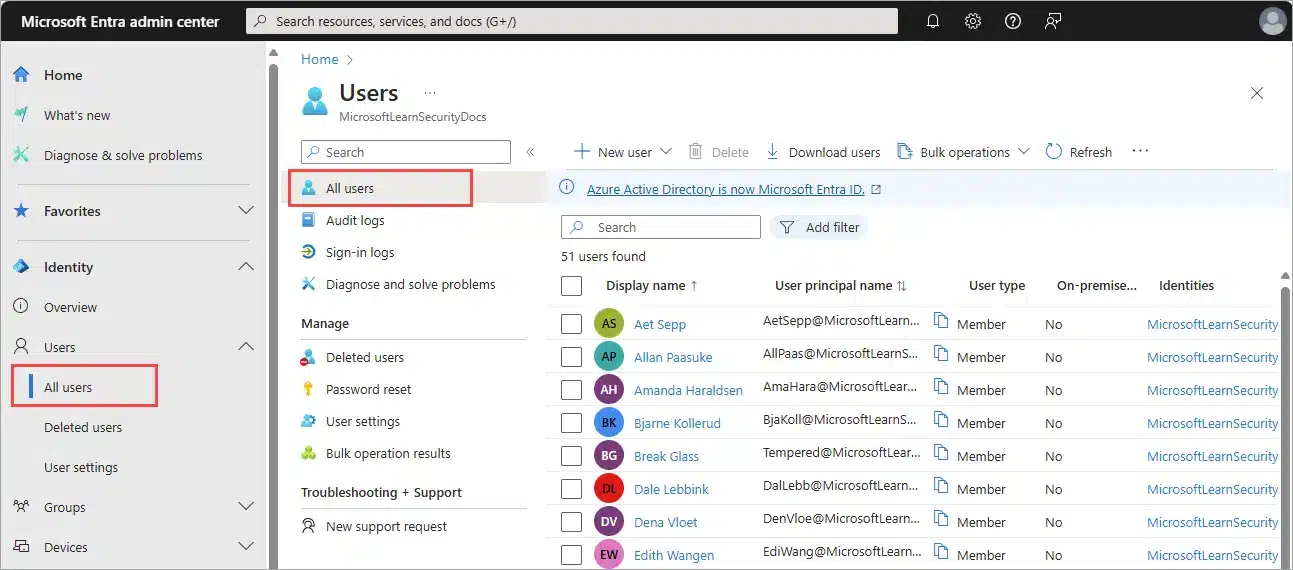This screenshot has width=1293, height=570.
Task: Copy Break Glass user principal name
Action: coord(940,453)
